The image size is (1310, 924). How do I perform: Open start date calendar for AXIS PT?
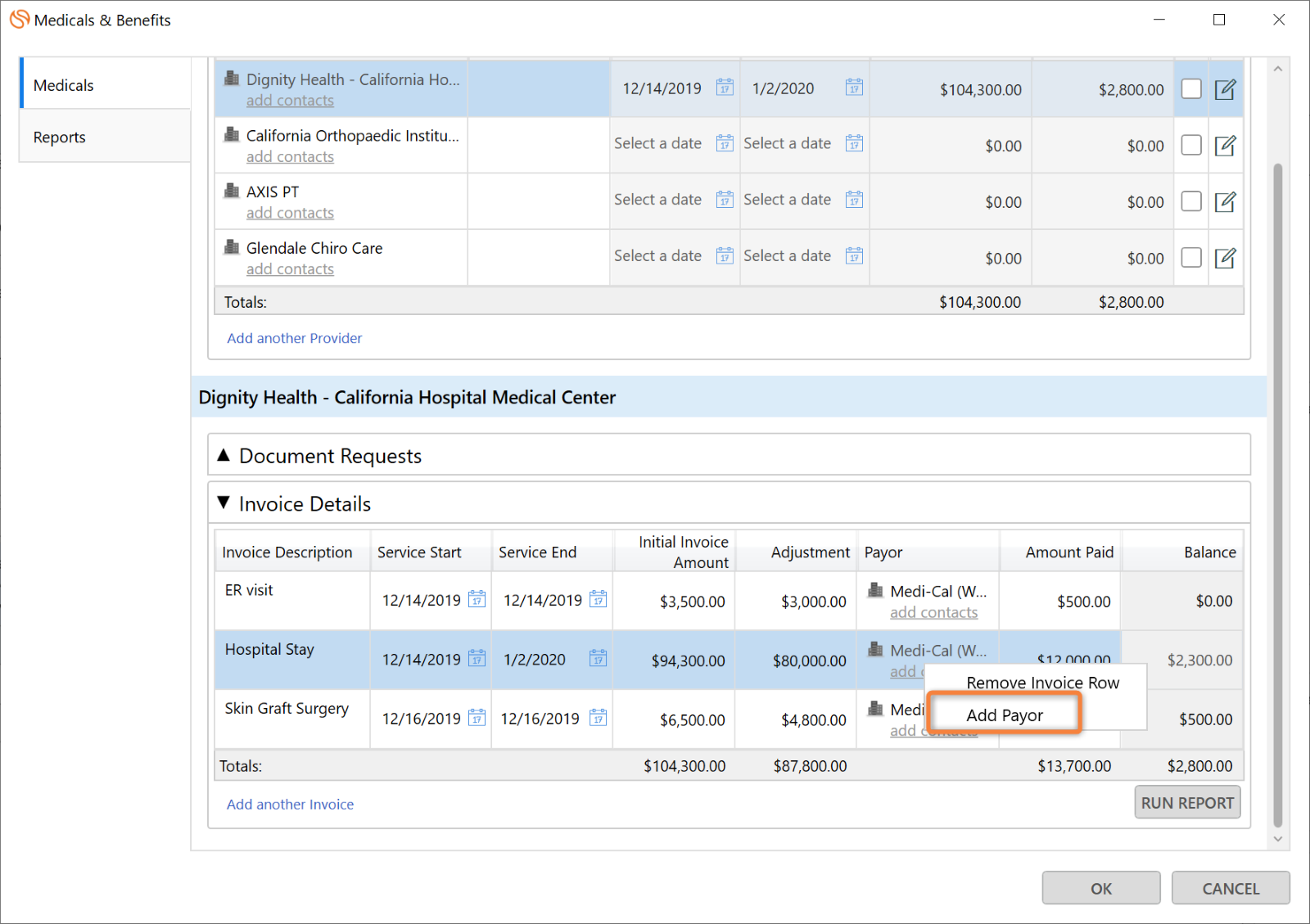(x=725, y=199)
